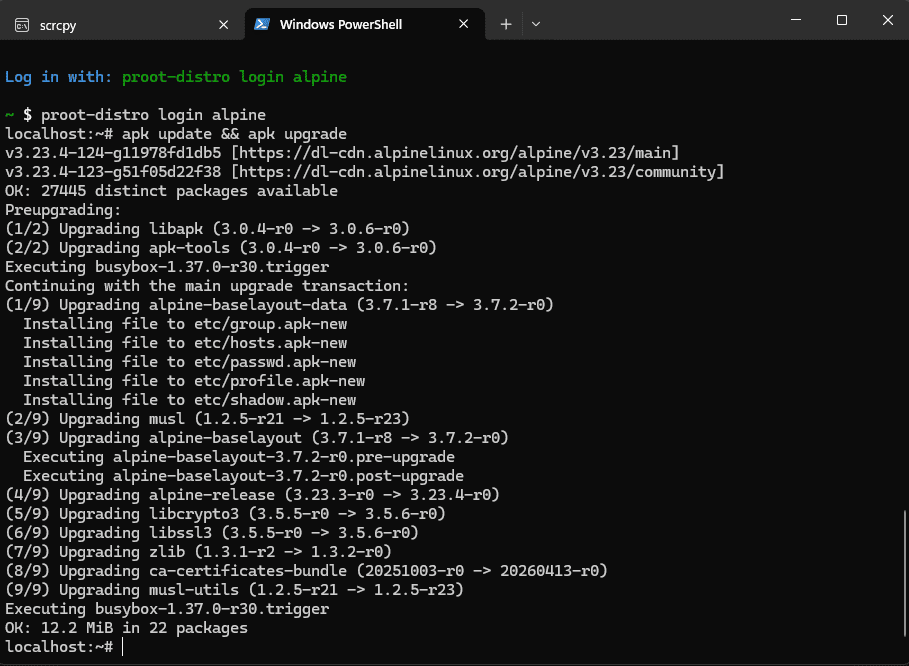Click '(3/9) Upgrading alpine-baselayout' line
909x666 pixels.
(257, 438)
